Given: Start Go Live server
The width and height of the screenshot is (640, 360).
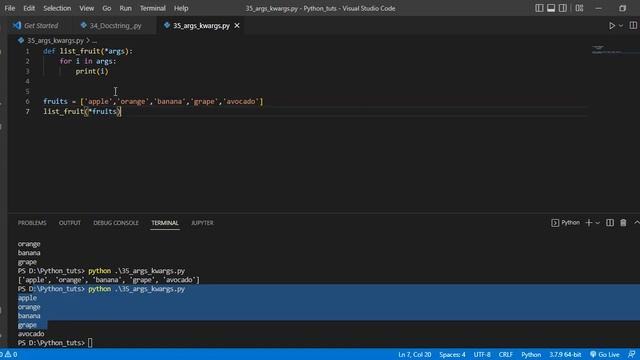Looking at the screenshot, I should pos(604,354).
